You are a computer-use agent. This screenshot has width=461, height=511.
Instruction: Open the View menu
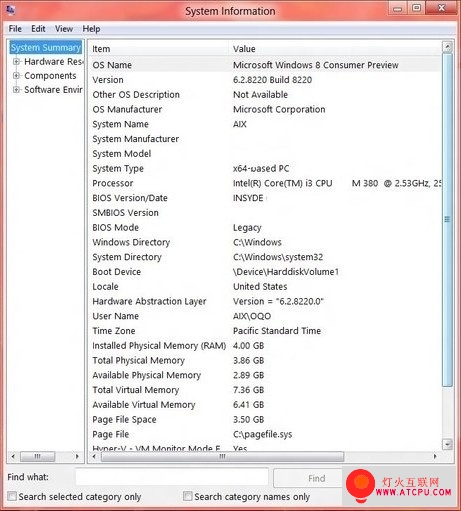point(64,29)
